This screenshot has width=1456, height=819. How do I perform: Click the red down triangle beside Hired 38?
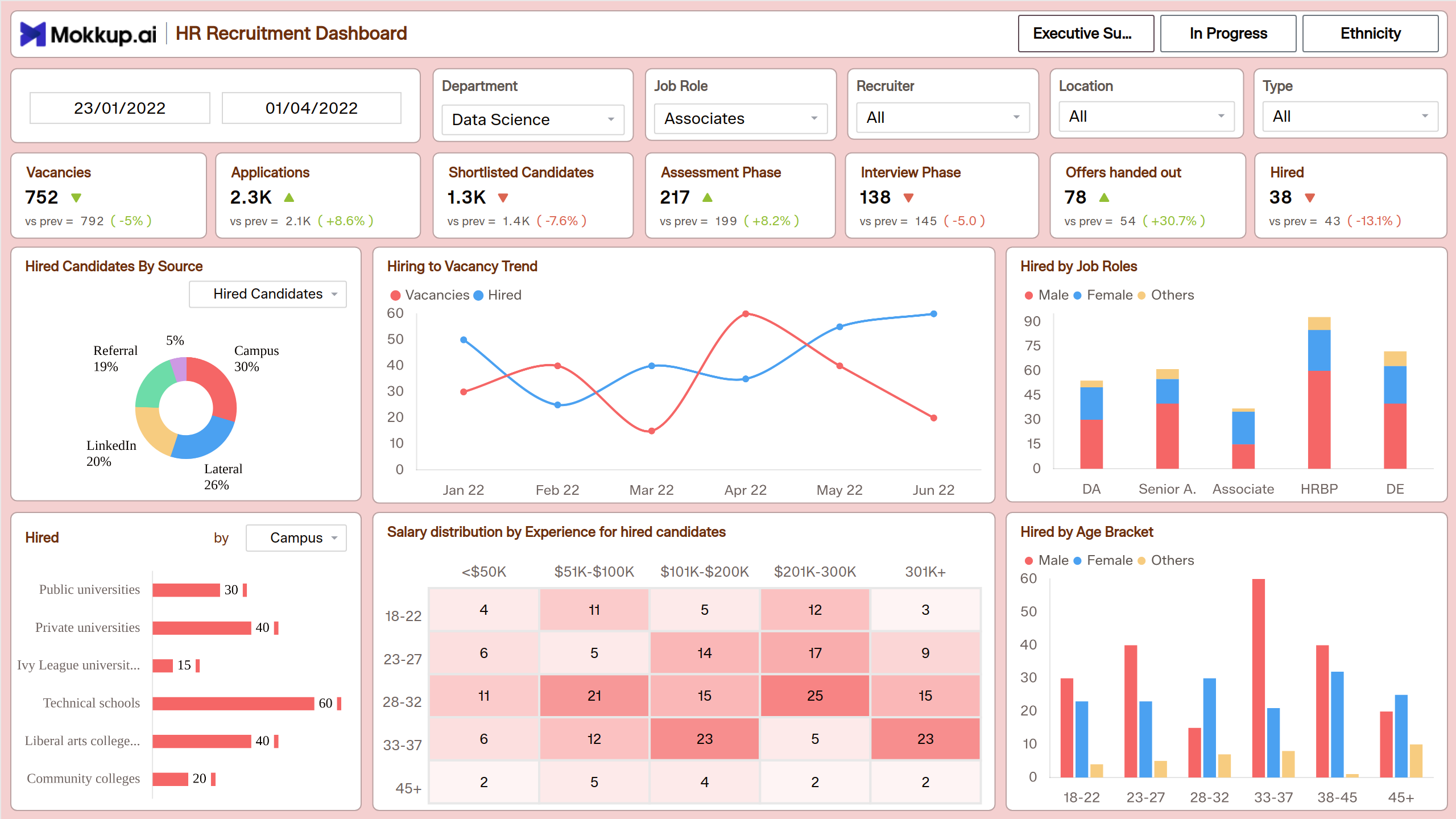(x=1310, y=198)
